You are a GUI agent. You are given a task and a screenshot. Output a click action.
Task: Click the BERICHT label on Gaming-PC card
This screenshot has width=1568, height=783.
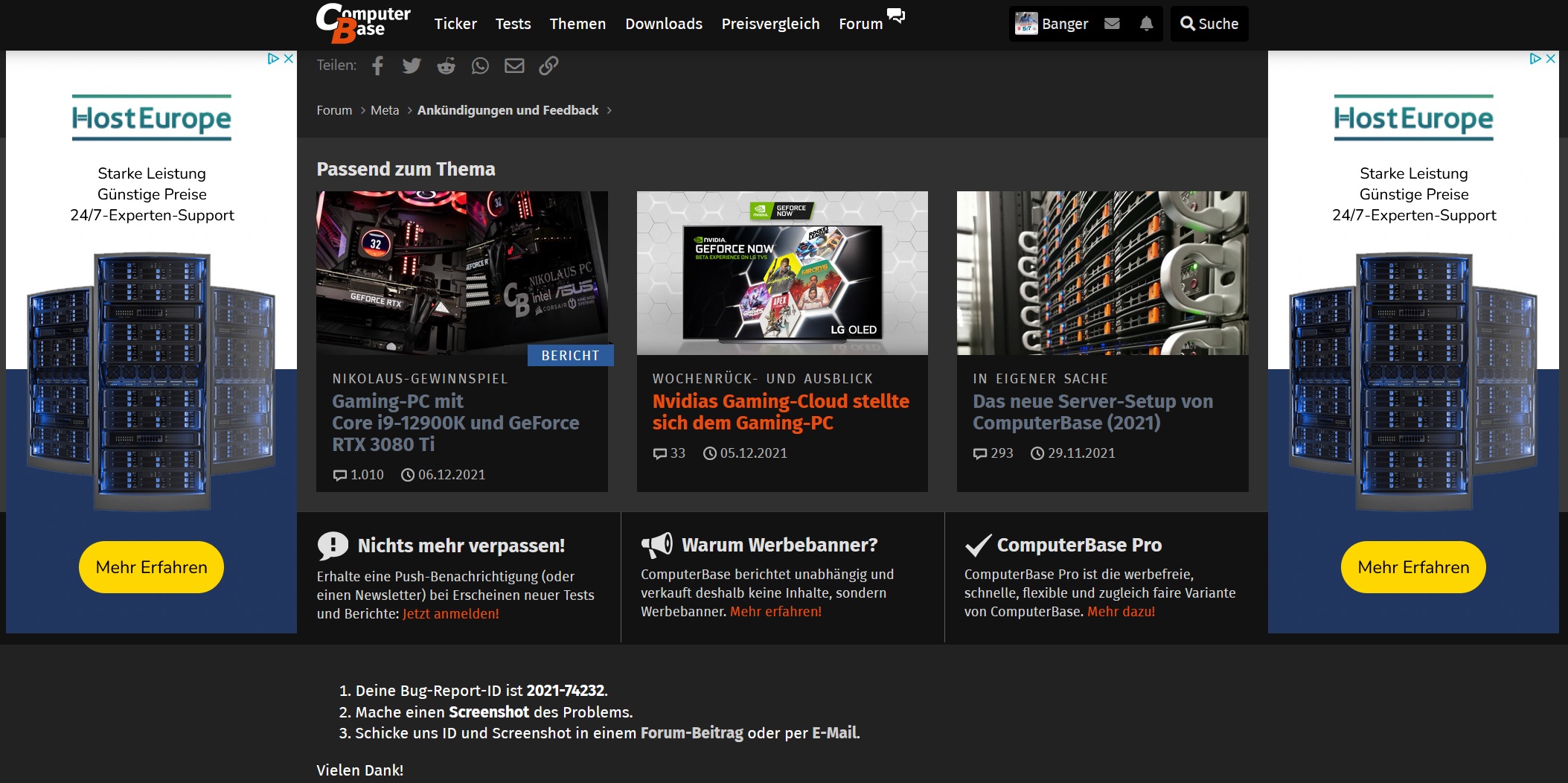click(x=570, y=356)
